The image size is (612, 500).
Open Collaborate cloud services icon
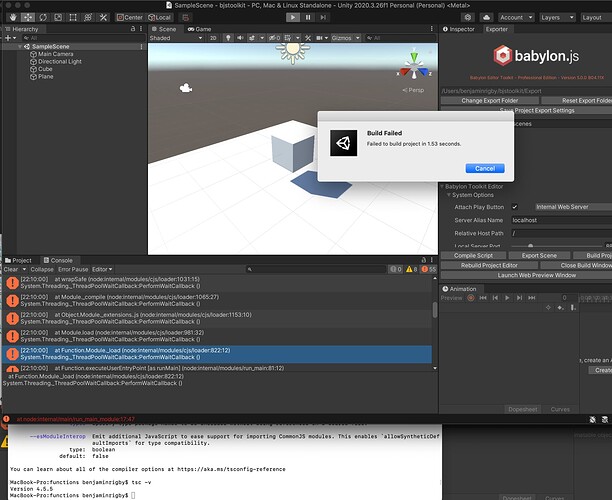coord(486,17)
